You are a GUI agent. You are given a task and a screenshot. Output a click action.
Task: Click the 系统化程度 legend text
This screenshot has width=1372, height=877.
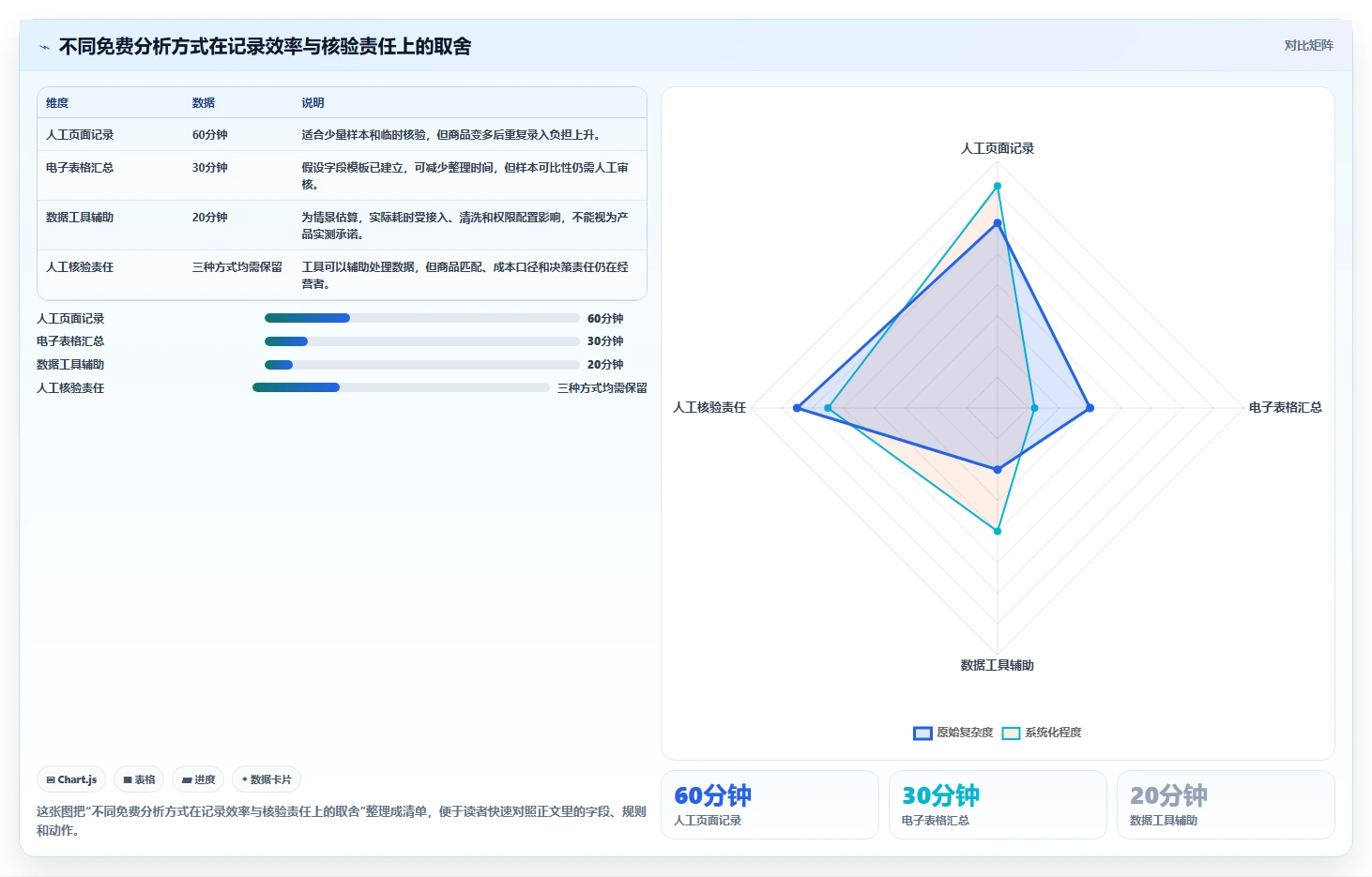[1053, 733]
